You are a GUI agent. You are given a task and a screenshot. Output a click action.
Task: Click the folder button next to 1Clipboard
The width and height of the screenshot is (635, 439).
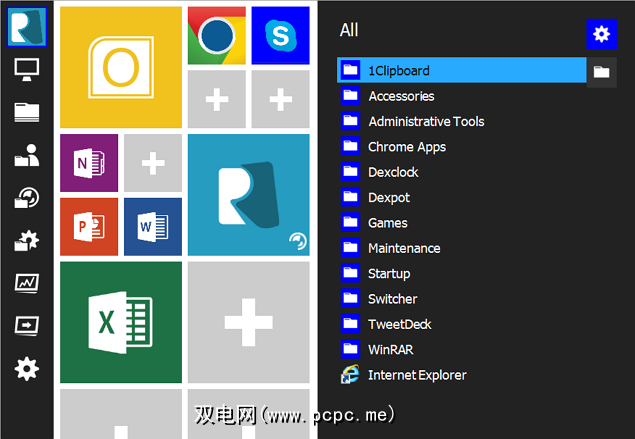coord(601,72)
